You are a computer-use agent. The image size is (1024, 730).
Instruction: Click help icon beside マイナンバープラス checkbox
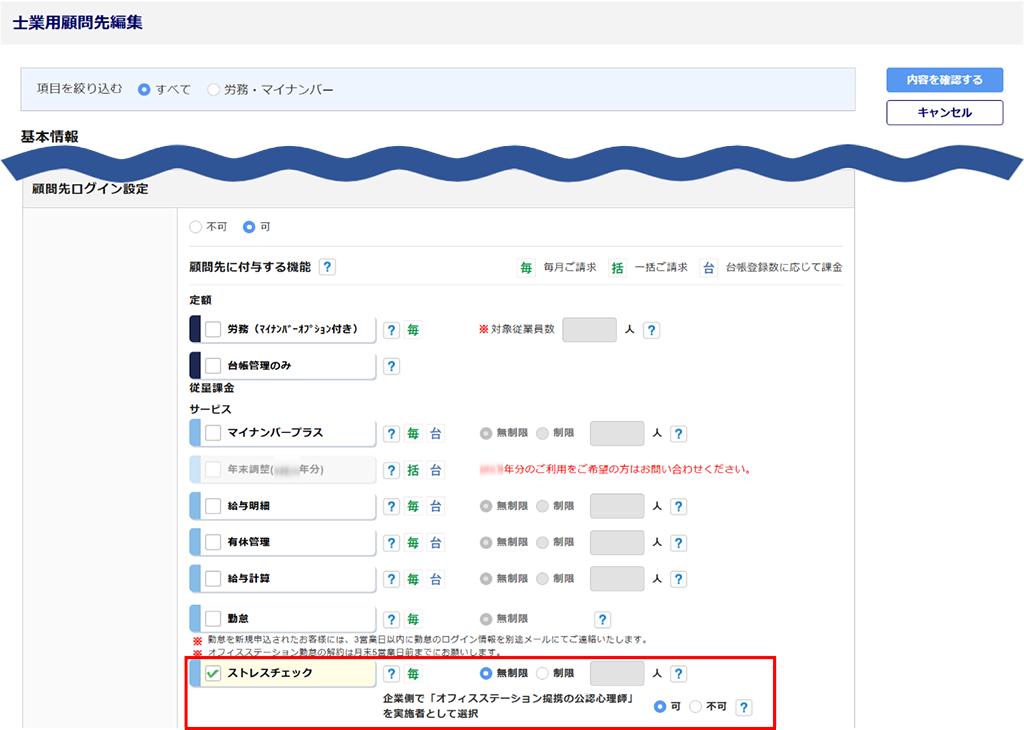pyautogui.click(x=391, y=434)
